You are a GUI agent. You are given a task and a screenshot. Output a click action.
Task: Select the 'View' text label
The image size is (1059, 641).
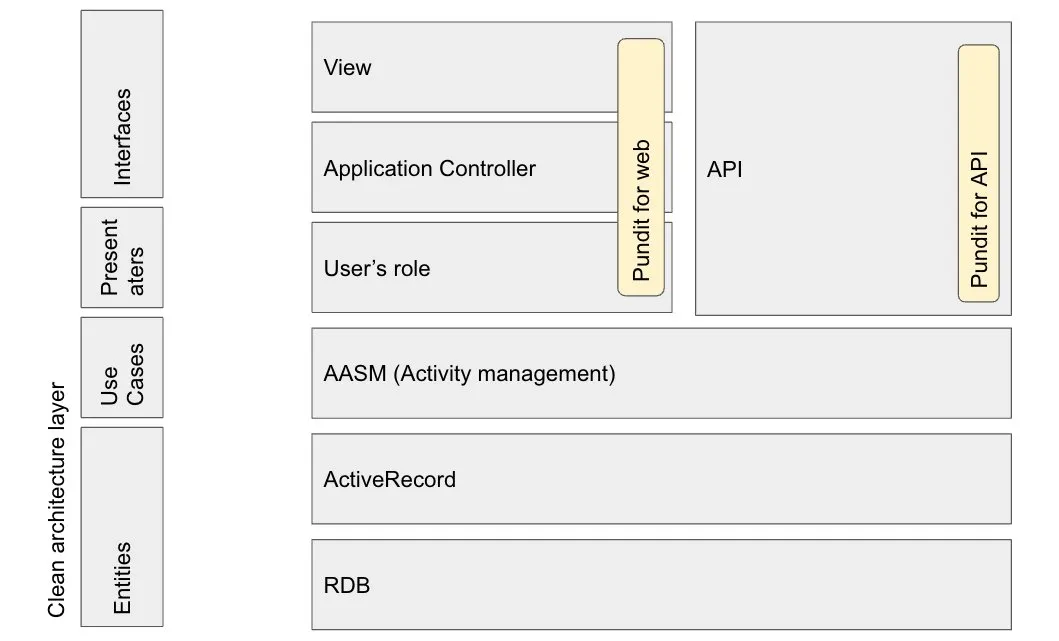(347, 68)
